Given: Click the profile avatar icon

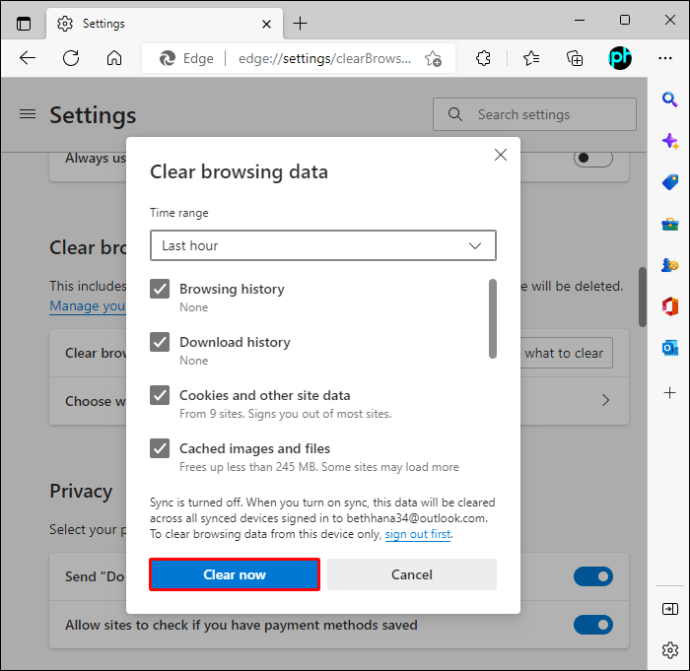Looking at the screenshot, I should pos(620,58).
